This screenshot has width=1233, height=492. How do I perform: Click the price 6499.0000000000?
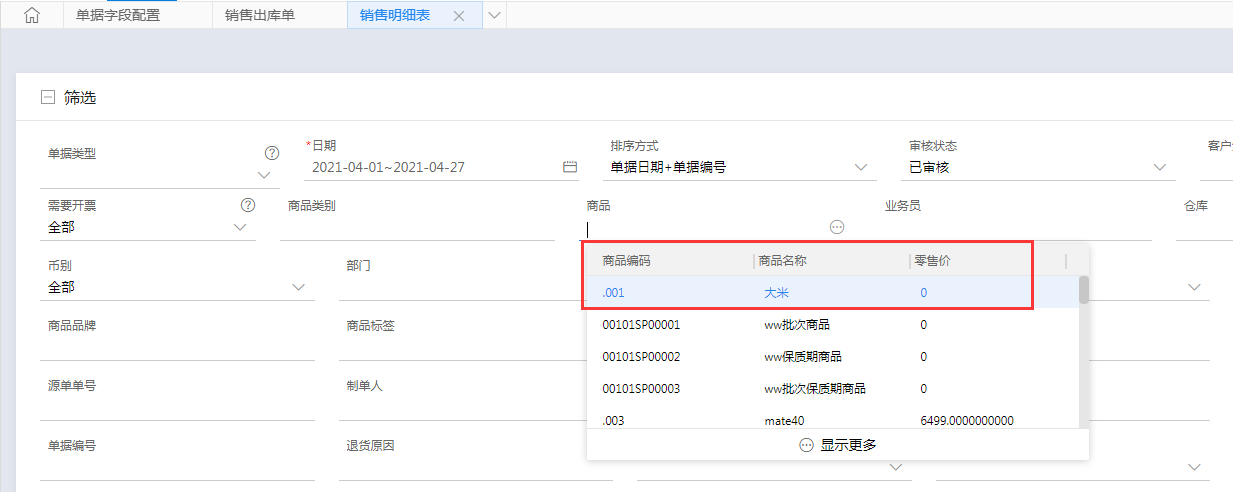coord(967,421)
